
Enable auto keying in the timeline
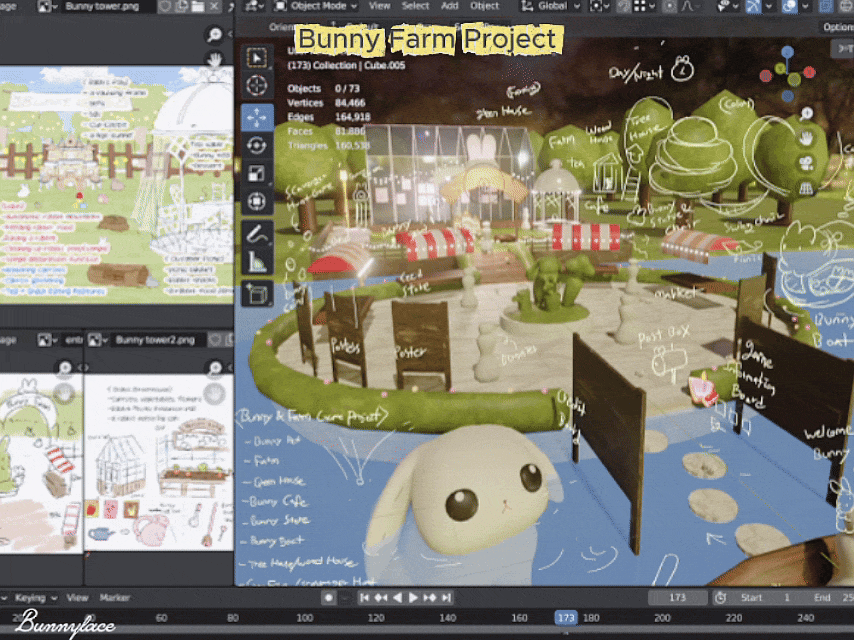point(330,596)
